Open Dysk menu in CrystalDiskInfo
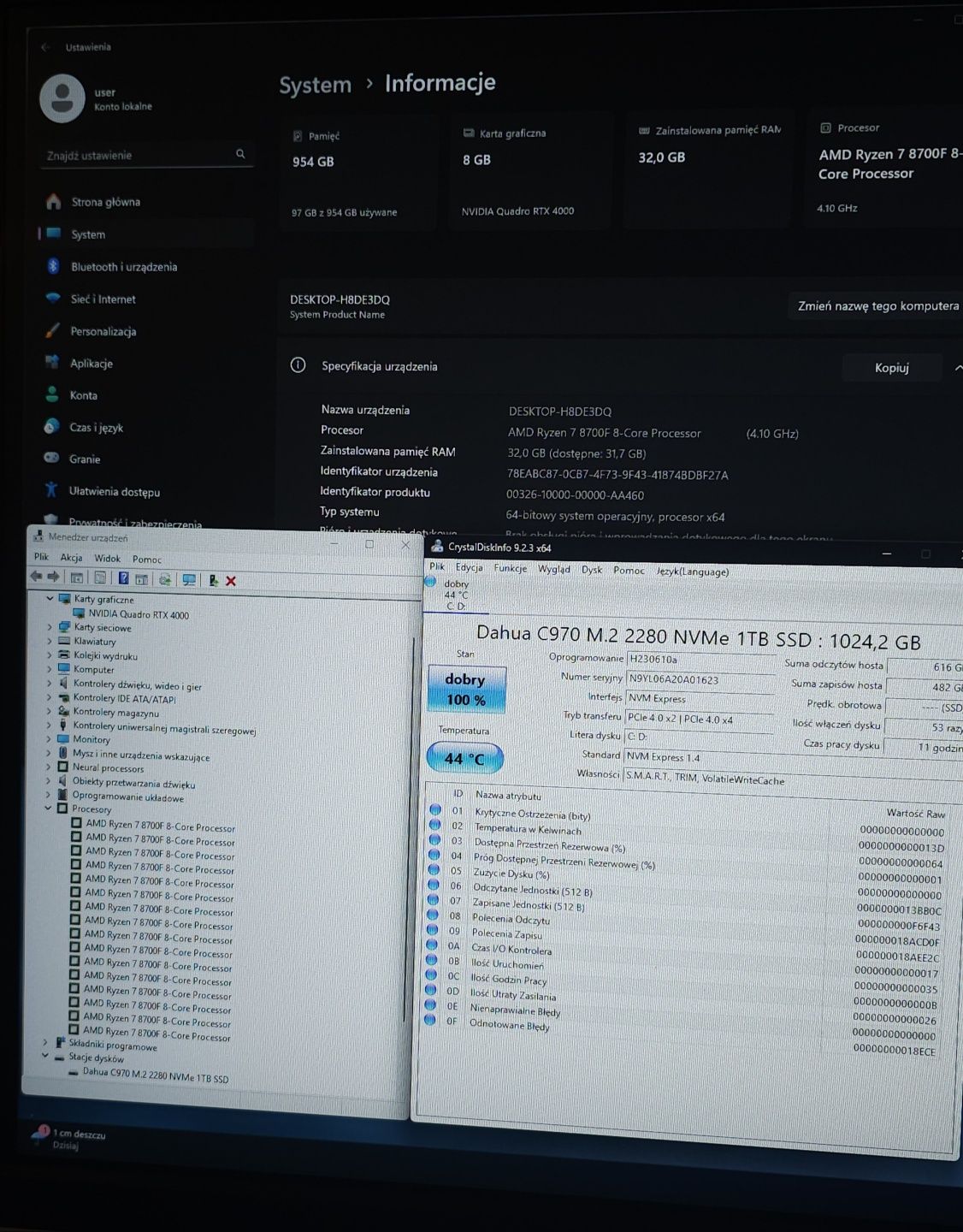 592,570
